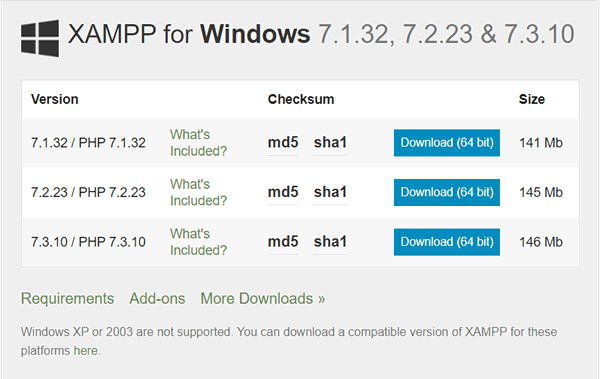Download XAMPP 7.2.23 64 bit
This screenshot has height=379, width=600.
click(447, 192)
